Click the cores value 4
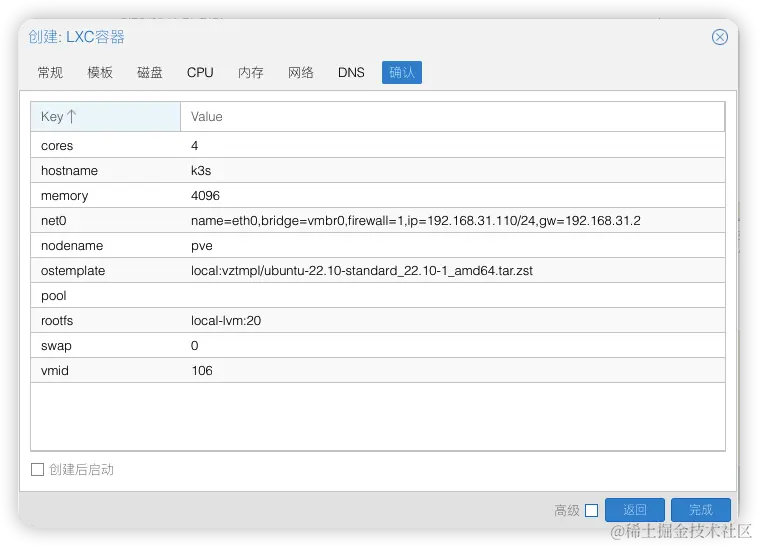This screenshot has width=758, height=546. pyautogui.click(x=194, y=146)
